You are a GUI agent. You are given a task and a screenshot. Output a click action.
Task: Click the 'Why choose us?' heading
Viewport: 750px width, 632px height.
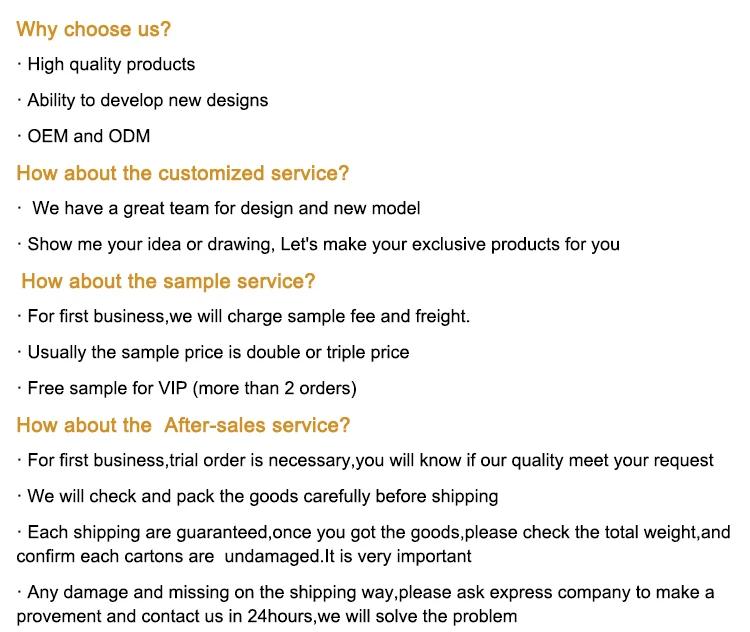(93, 29)
